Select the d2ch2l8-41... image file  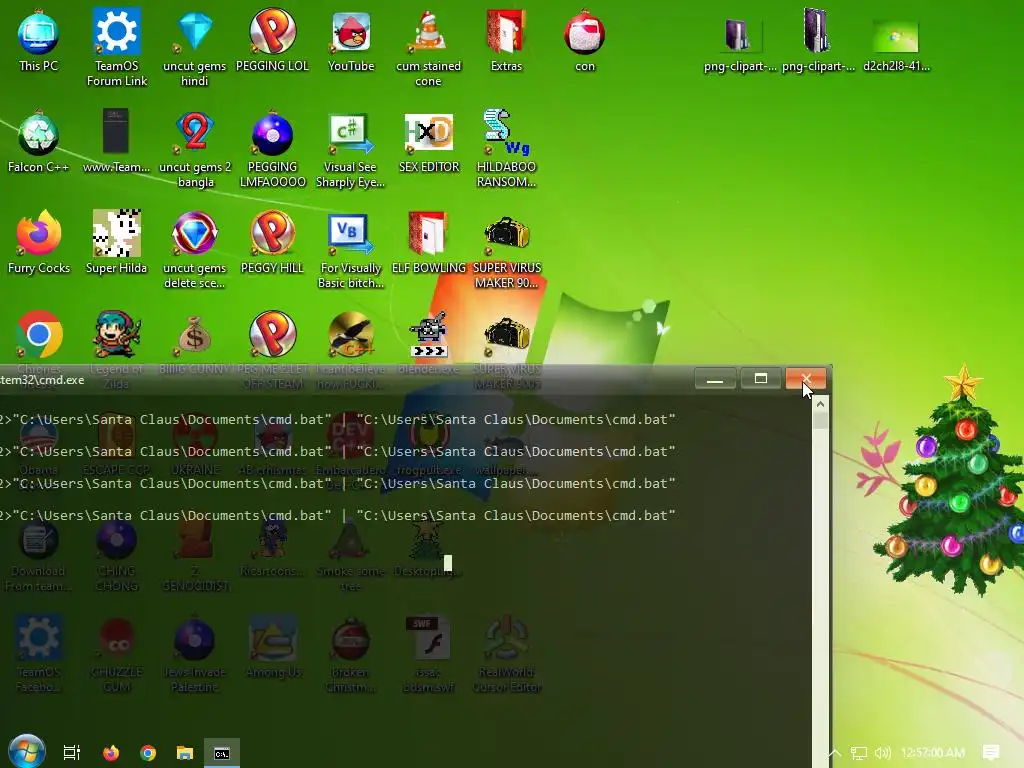(896, 44)
